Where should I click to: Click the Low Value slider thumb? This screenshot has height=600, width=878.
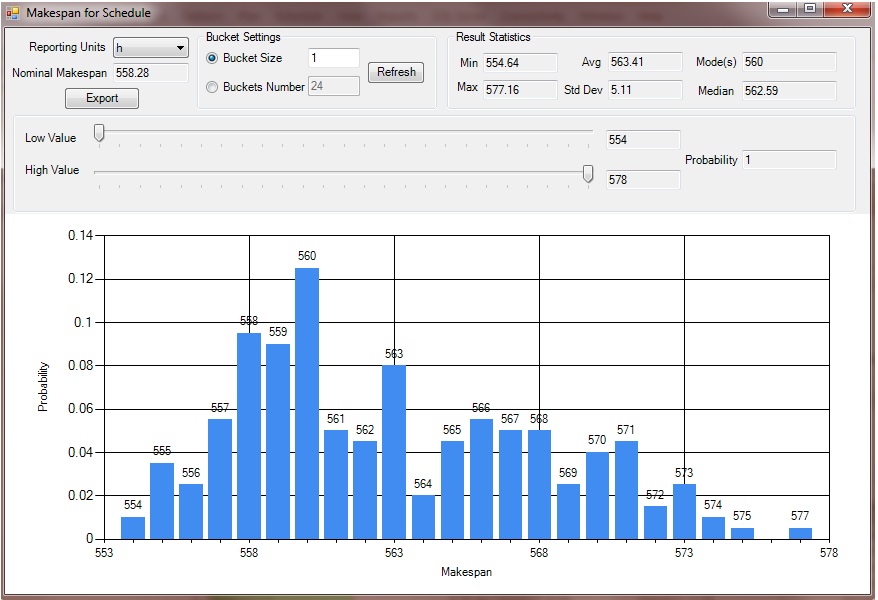(99, 132)
